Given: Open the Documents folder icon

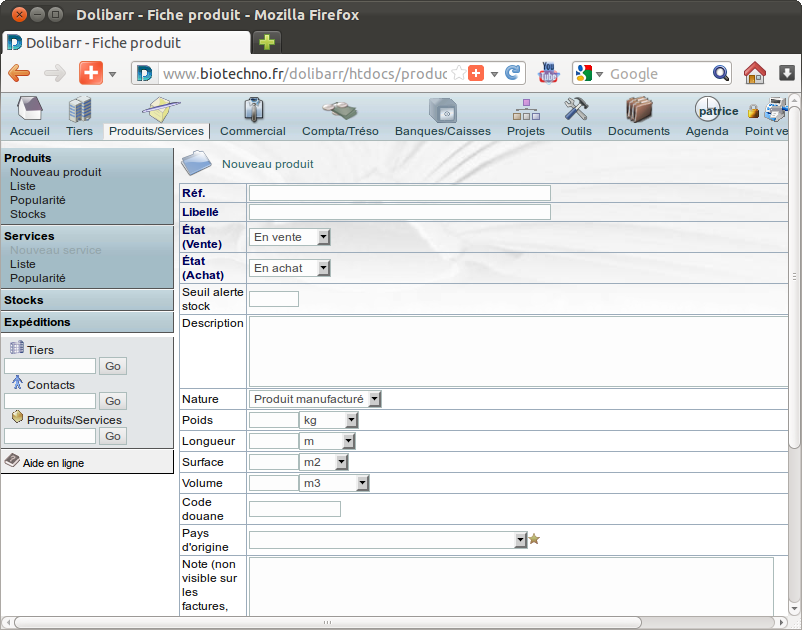Looking at the screenshot, I should tap(638, 110).
